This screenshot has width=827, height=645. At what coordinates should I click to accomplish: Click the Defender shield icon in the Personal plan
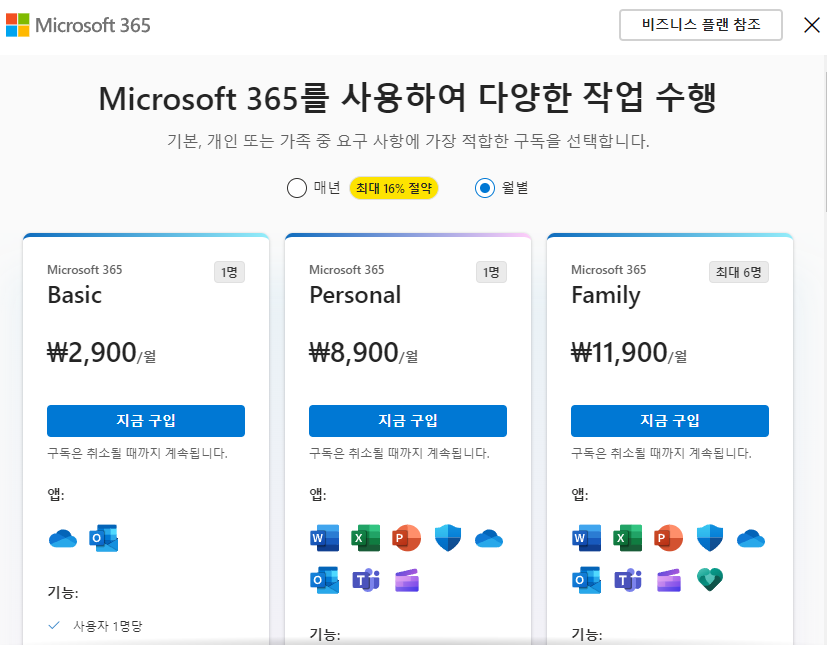tap(448, 538)
